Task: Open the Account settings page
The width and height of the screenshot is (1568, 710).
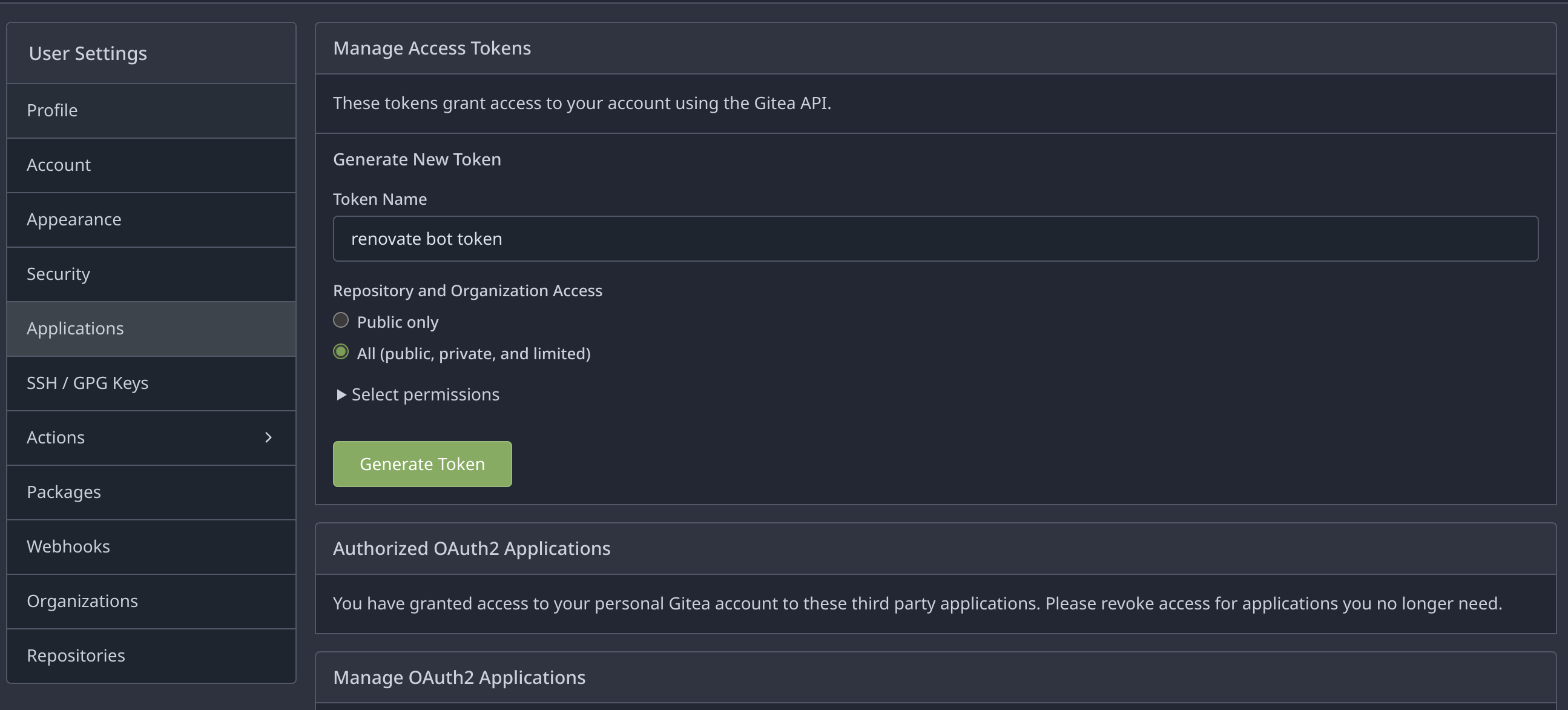Action: [59, 164]
